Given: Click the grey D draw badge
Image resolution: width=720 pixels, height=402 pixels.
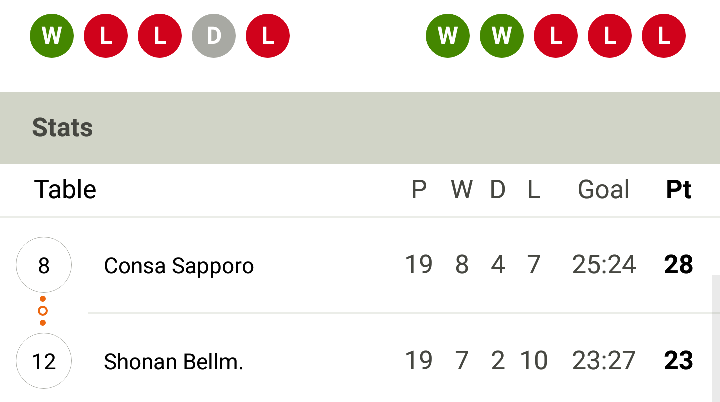Looking at the screenshot, I should (x=214, y=36).
